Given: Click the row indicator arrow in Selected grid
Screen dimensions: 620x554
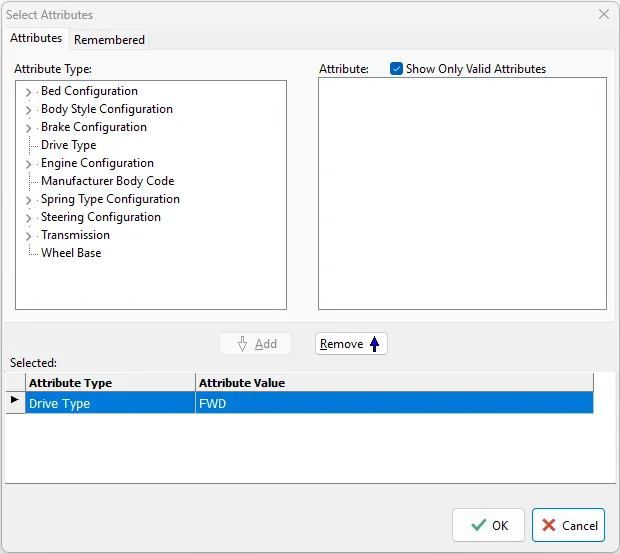Looking at the screenshot, I should pos(14,402).
